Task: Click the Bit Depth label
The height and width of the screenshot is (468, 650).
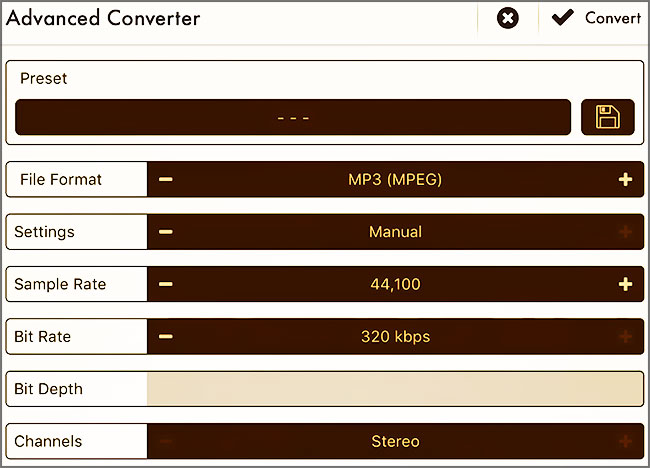Action: pyautogui.click(x=49, y=389)
